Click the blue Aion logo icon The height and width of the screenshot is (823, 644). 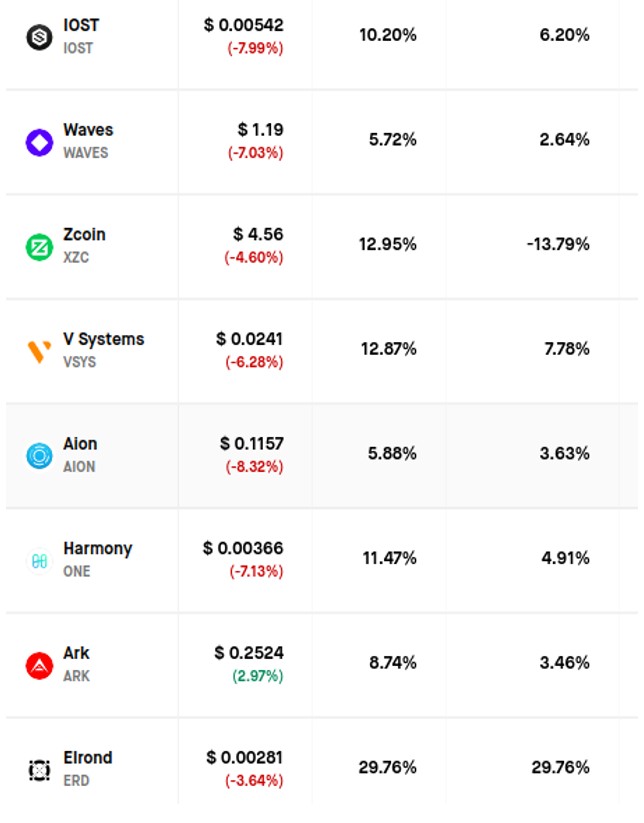39,456
